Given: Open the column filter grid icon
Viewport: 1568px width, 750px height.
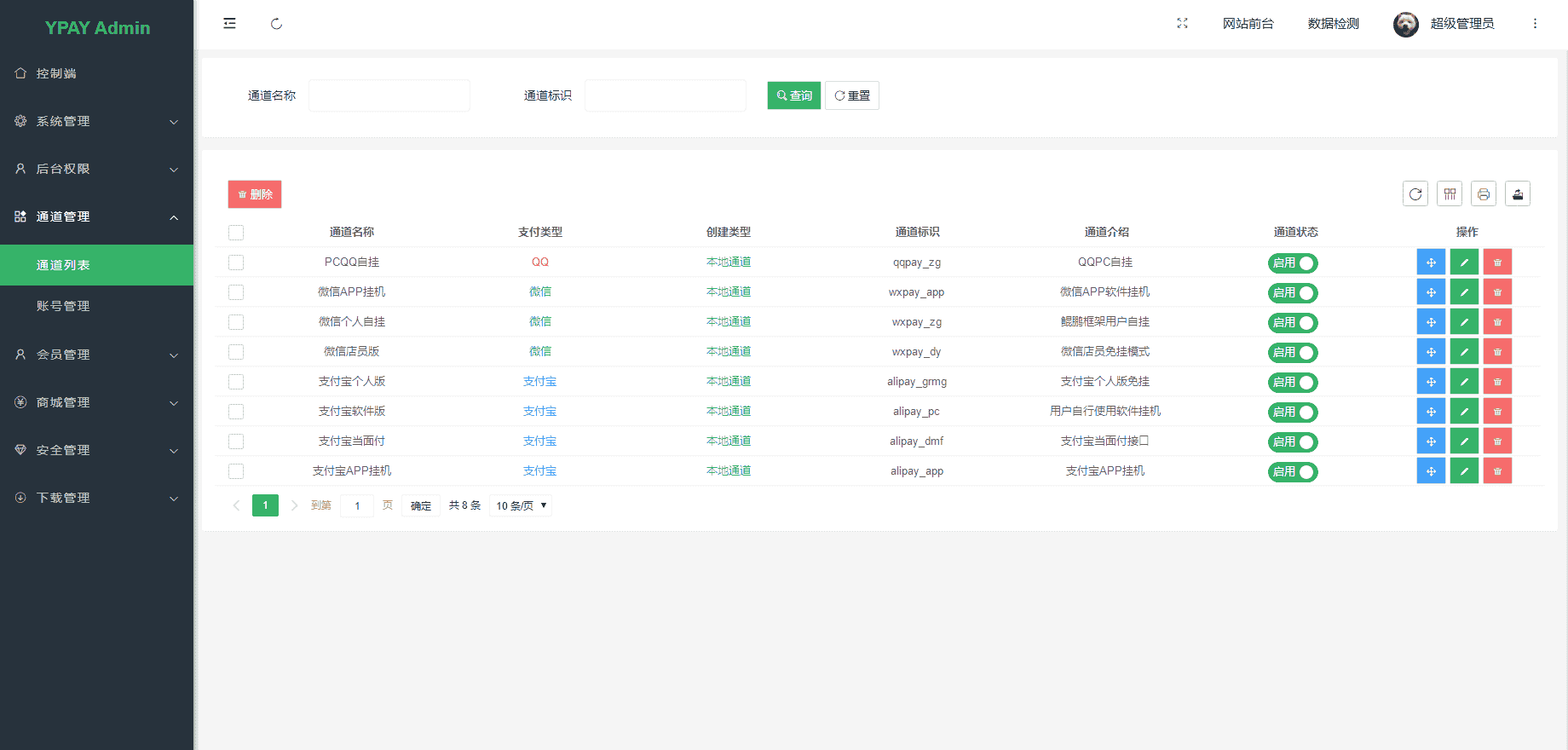Looking at the screenshot, I should click(1450, 194).
